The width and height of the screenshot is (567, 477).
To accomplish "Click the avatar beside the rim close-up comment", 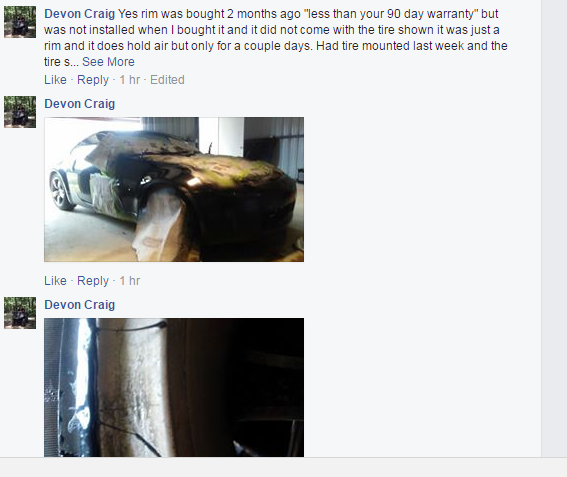I will [20, 313].
